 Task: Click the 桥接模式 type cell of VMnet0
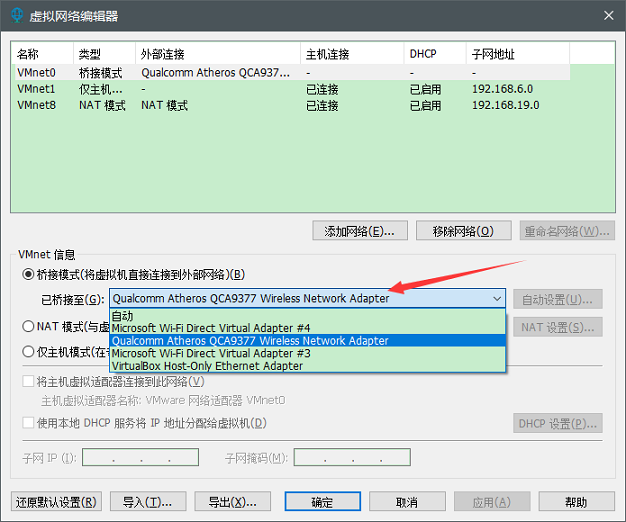[101, 73]
